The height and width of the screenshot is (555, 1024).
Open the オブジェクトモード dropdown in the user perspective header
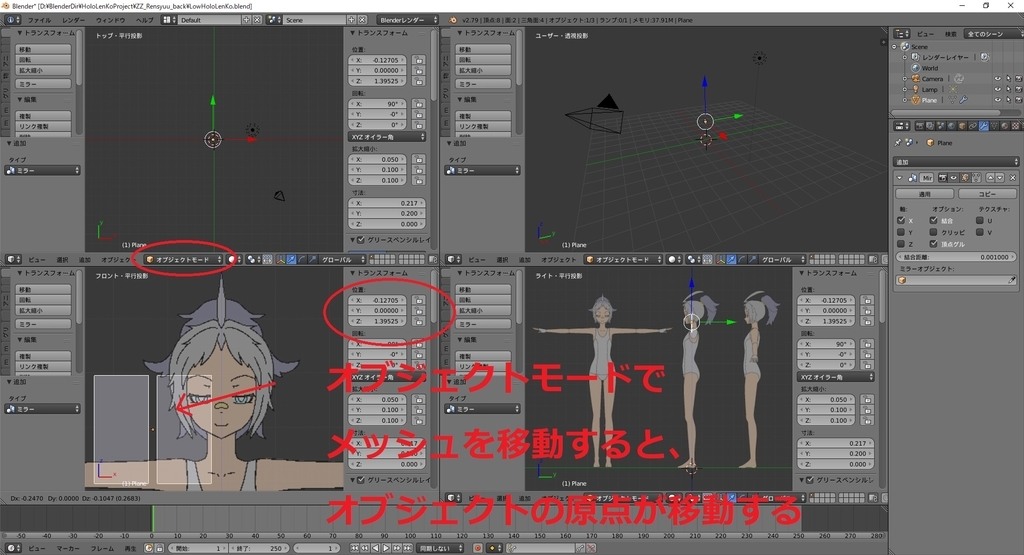tap(624, 260)
